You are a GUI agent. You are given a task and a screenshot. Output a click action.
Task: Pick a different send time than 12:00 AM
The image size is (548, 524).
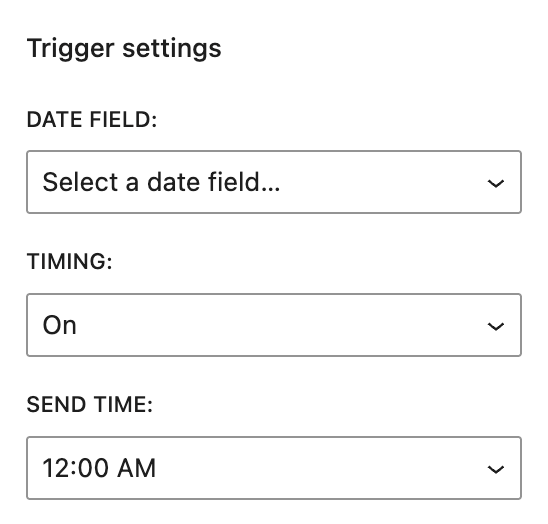[274, 468]
